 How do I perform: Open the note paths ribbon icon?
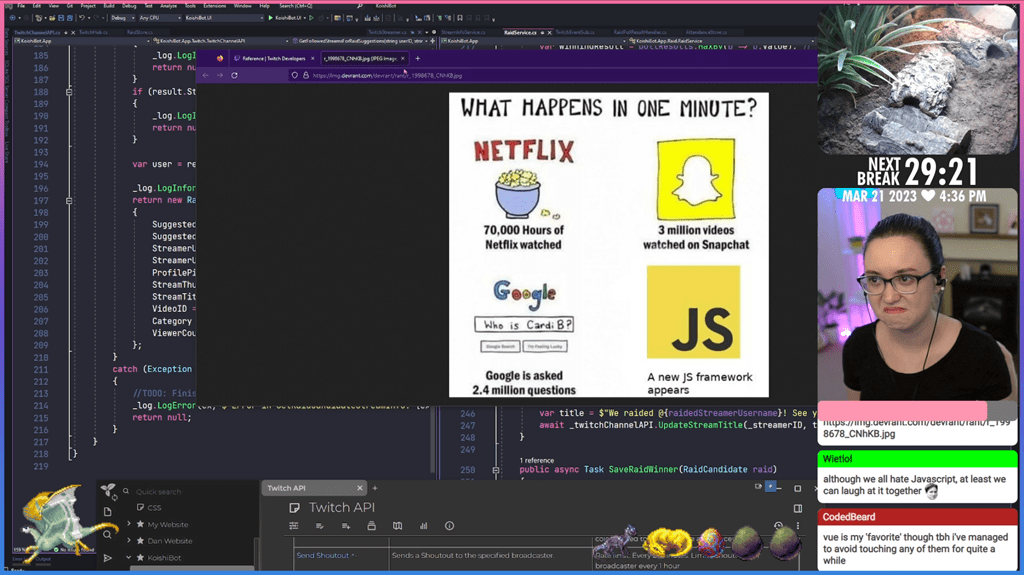[x=372, y=526]
